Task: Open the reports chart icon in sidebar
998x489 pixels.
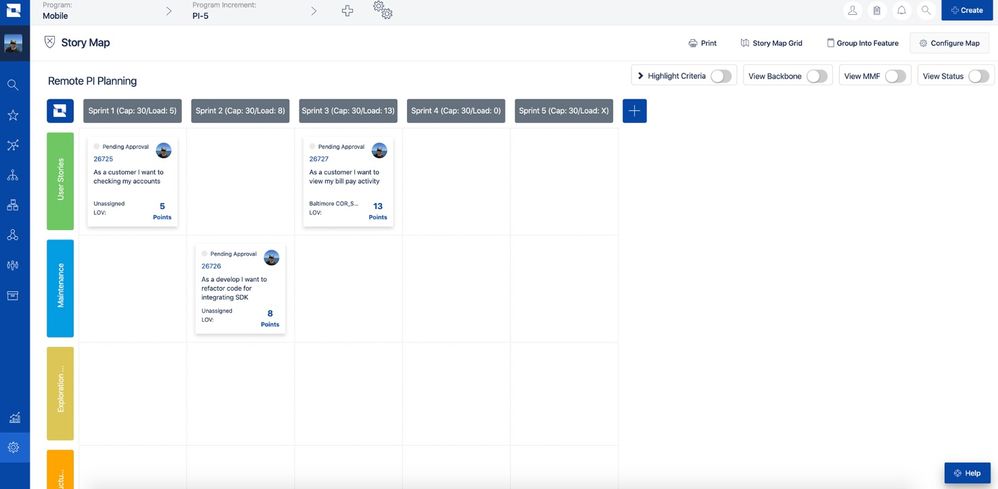Action: 14,418
